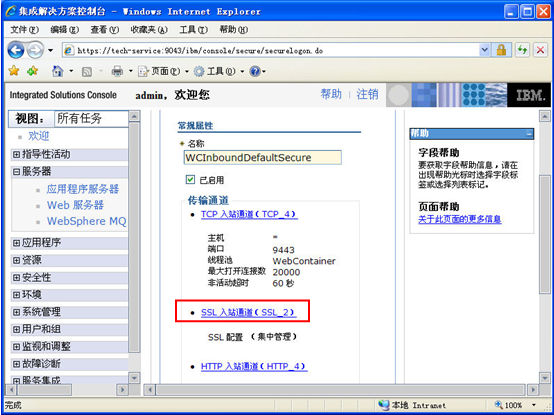Toggle the 已启用 checkbox
The height and width of the screenshot is (415, 554).
click(x=190, y=179)
